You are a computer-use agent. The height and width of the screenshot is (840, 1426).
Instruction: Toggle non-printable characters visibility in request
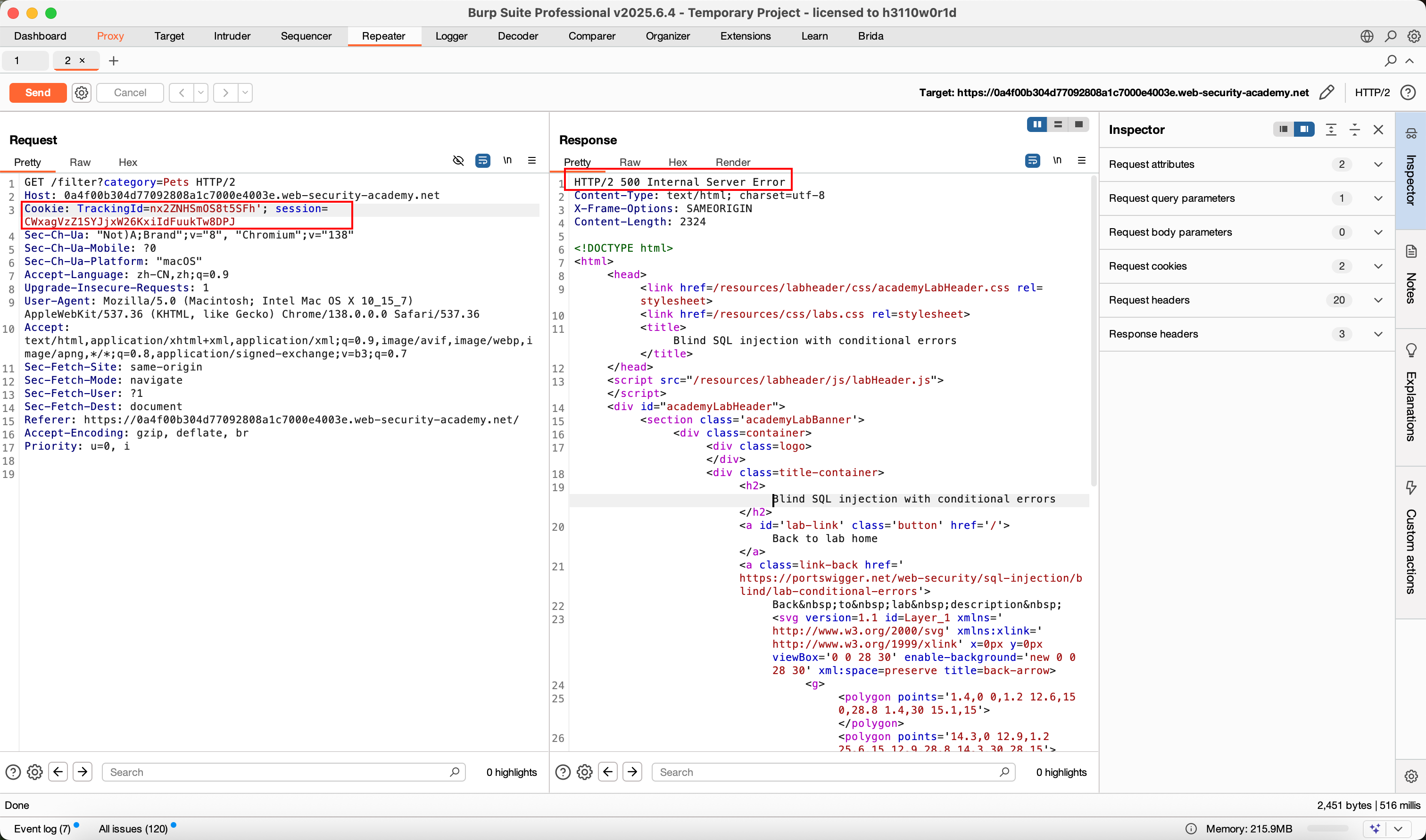(458, 160)
